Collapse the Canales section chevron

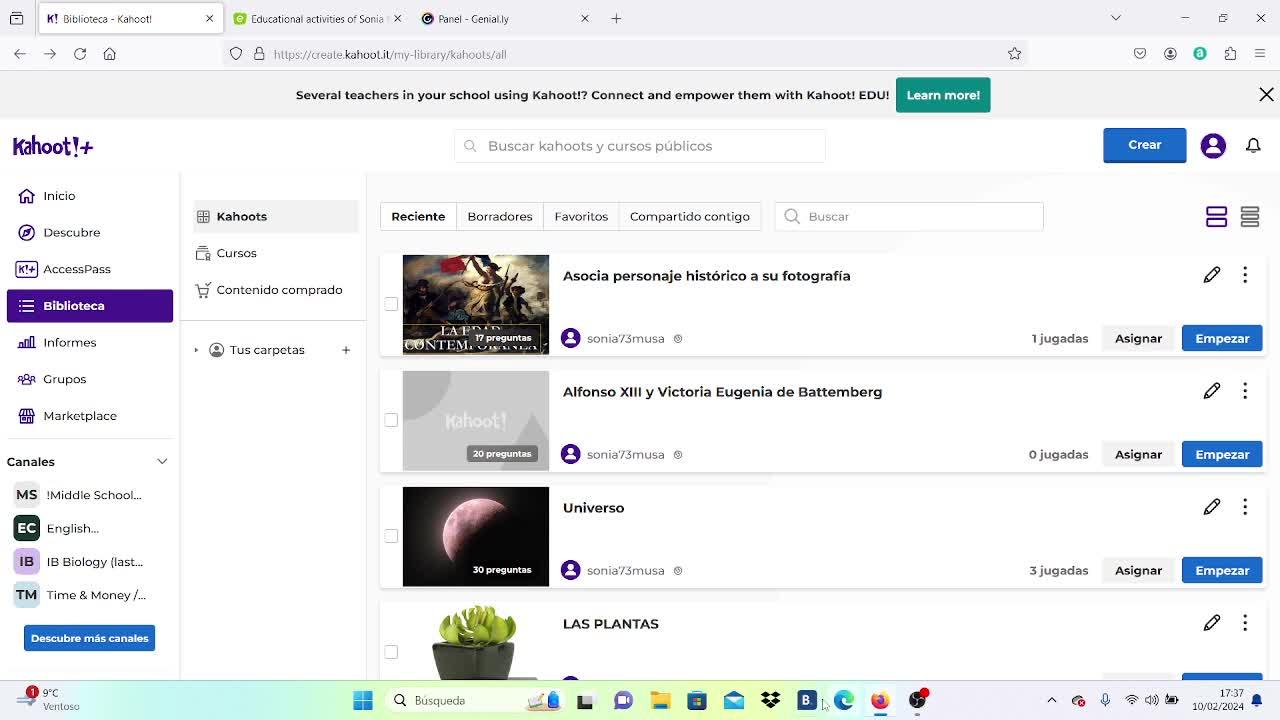click(162, 462)
